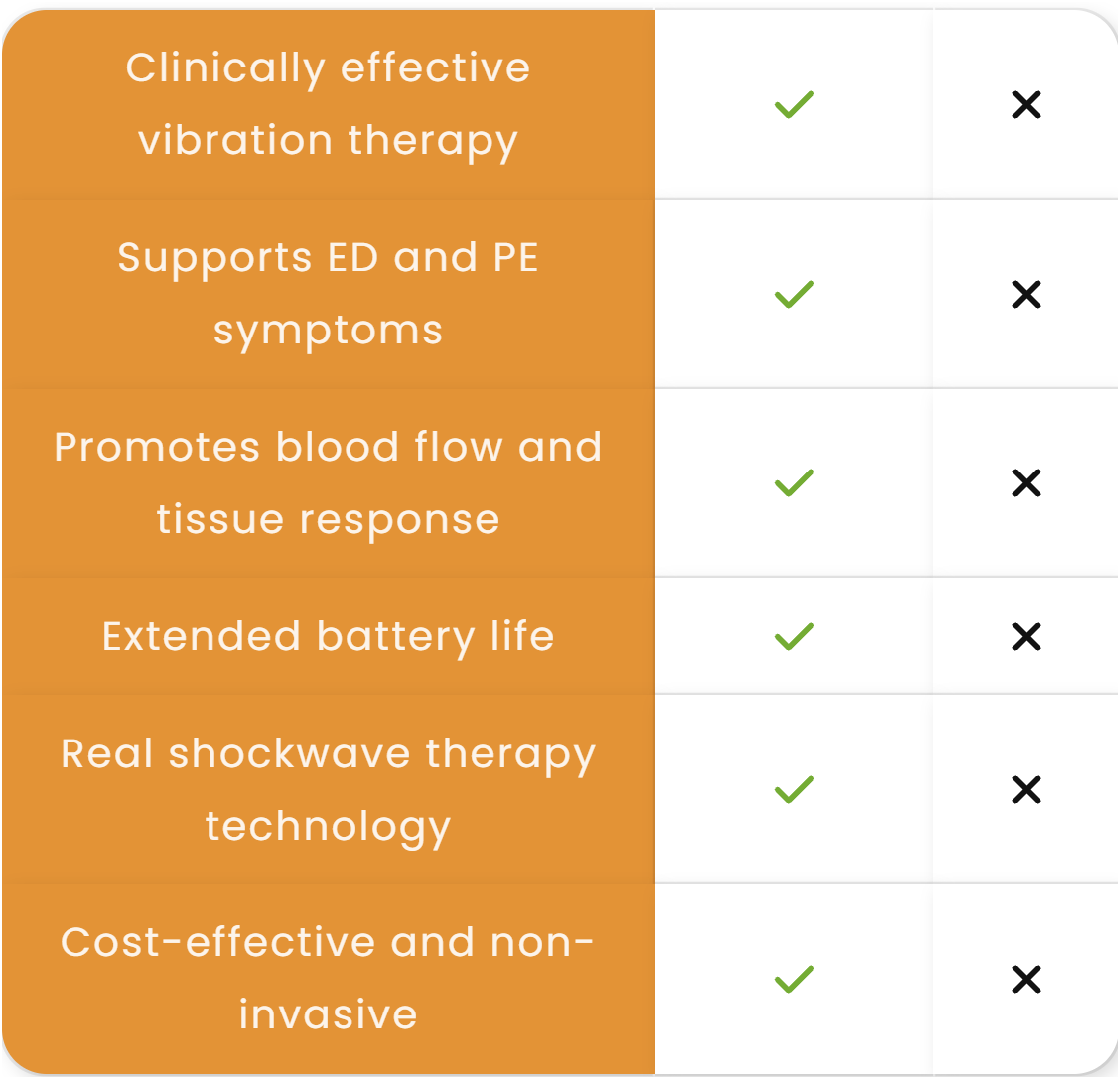Click green checkmark for Cost-effective and non-invasive
This screenshot has height=1079, width=1120.
[x=794, y=979]
